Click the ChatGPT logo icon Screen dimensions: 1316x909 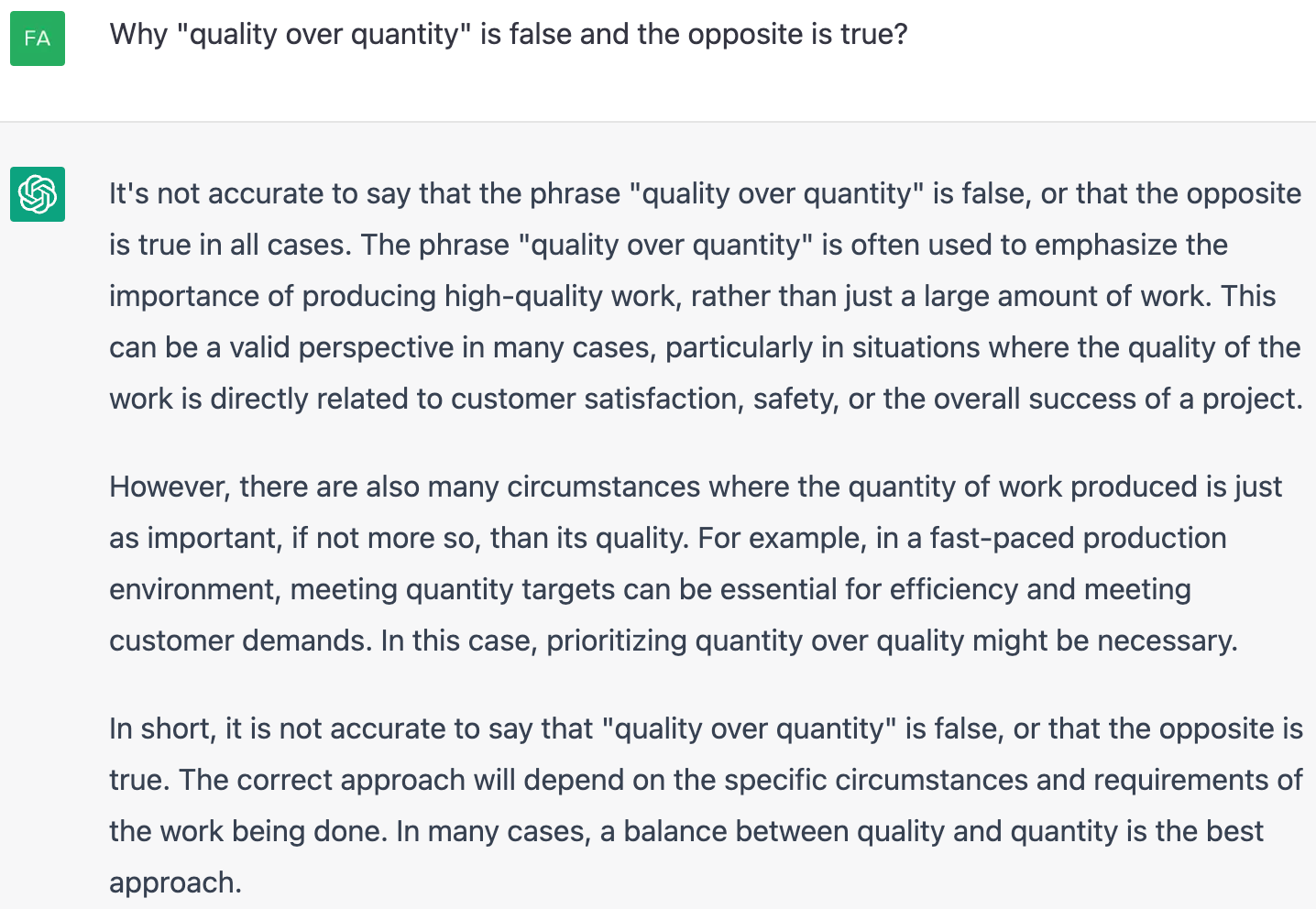pyautogui.click(x=38, y=194)
